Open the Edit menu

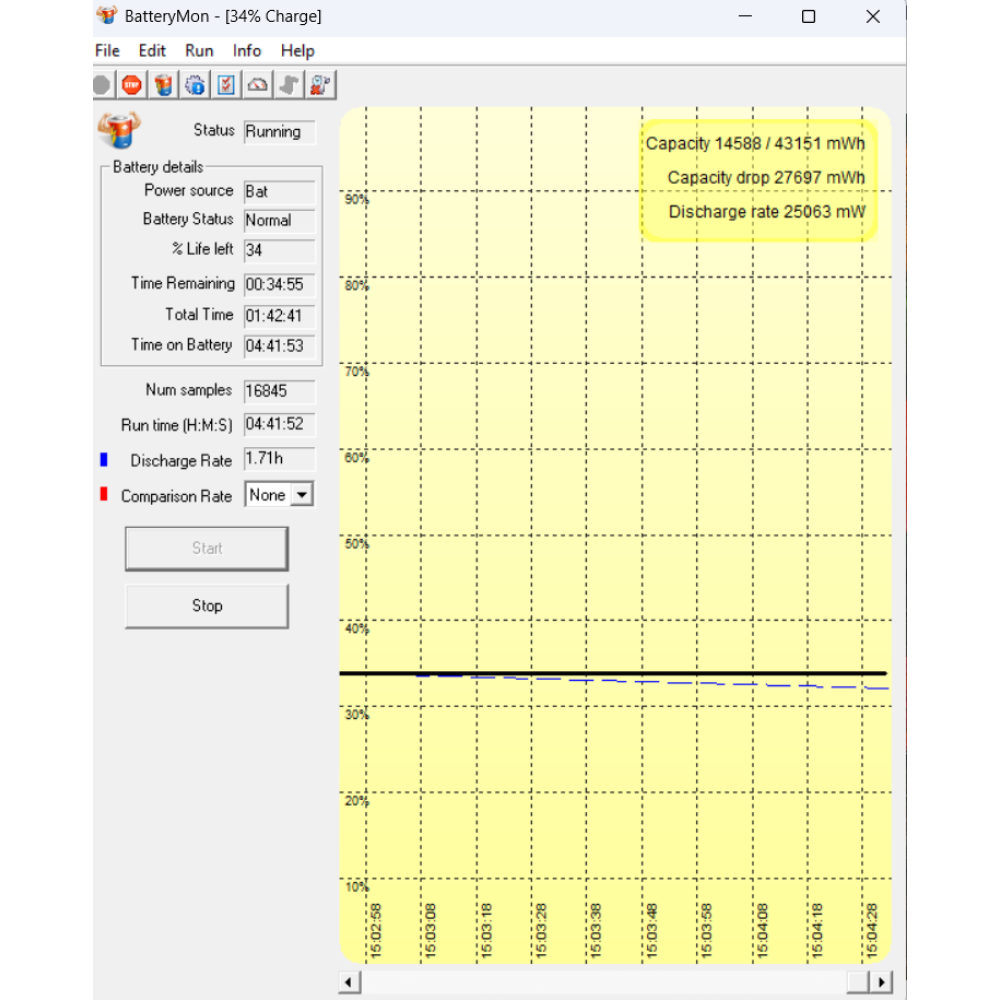click(152, 51)
